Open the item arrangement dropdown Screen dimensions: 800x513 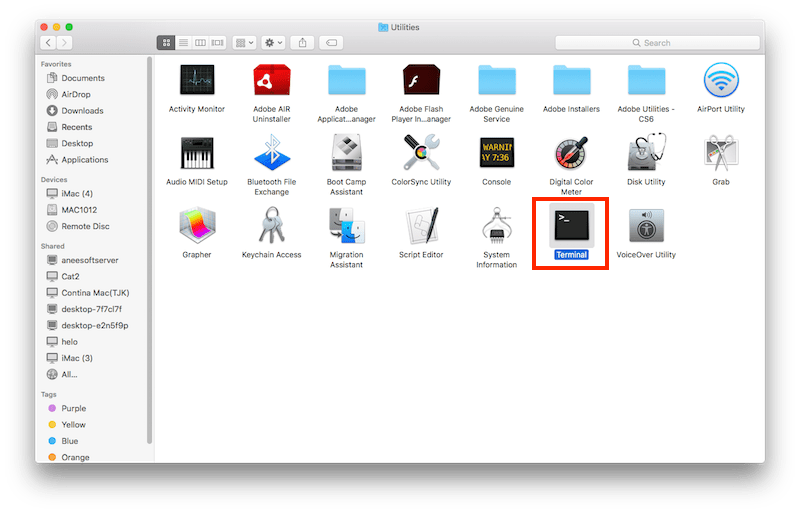244,43
